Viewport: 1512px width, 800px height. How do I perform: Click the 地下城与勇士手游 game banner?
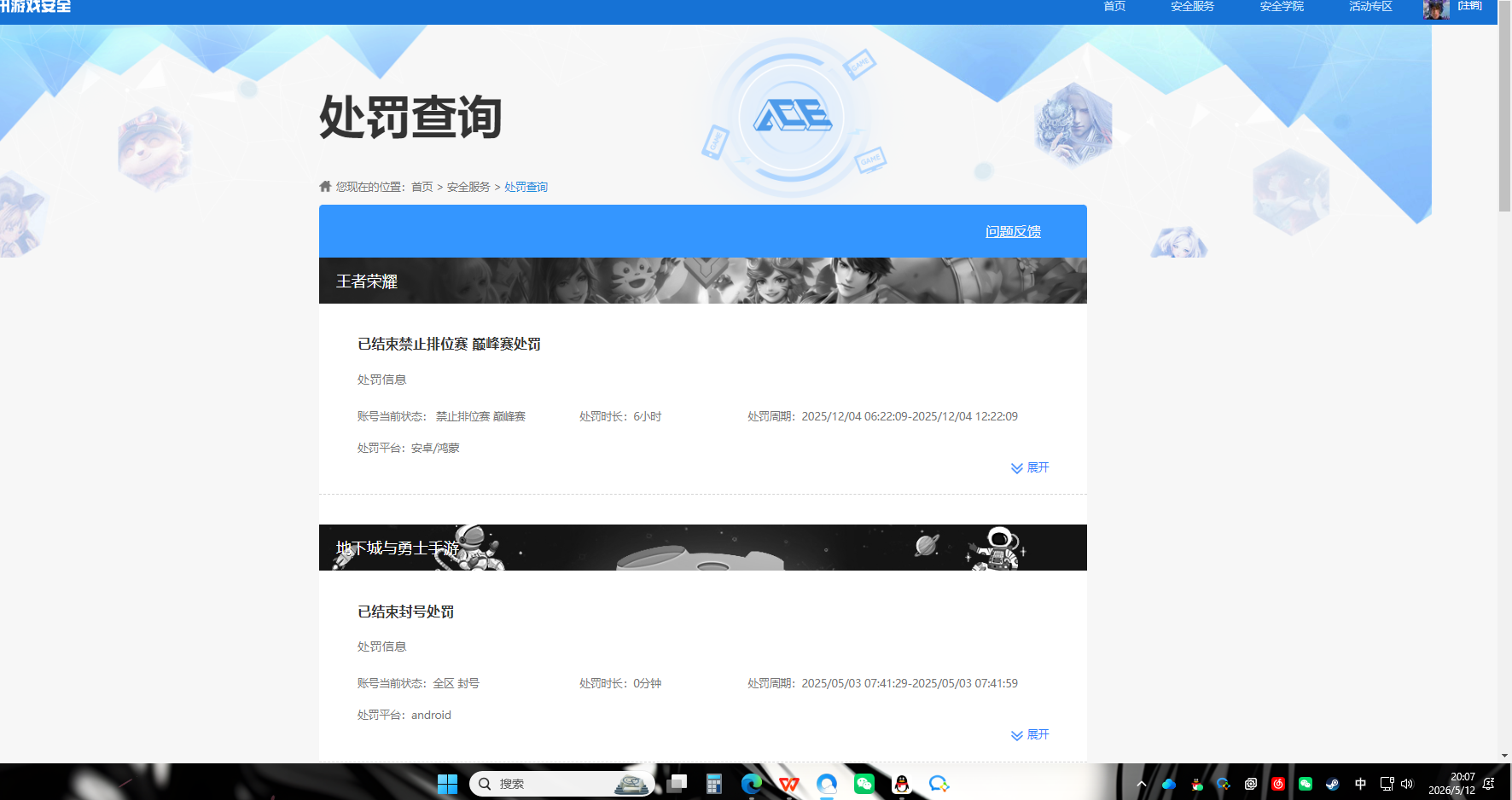pos(703,548)
